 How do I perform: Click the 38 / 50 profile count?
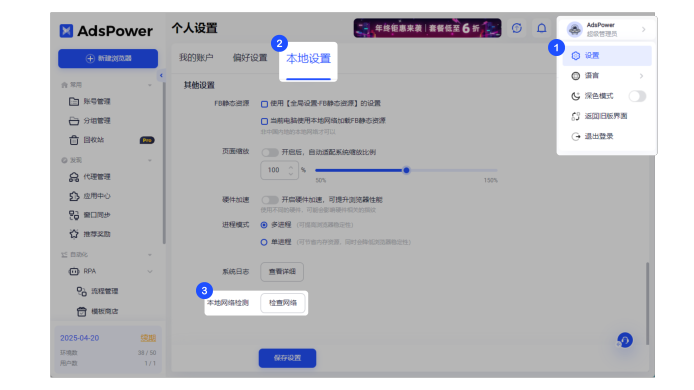[147, 353]
